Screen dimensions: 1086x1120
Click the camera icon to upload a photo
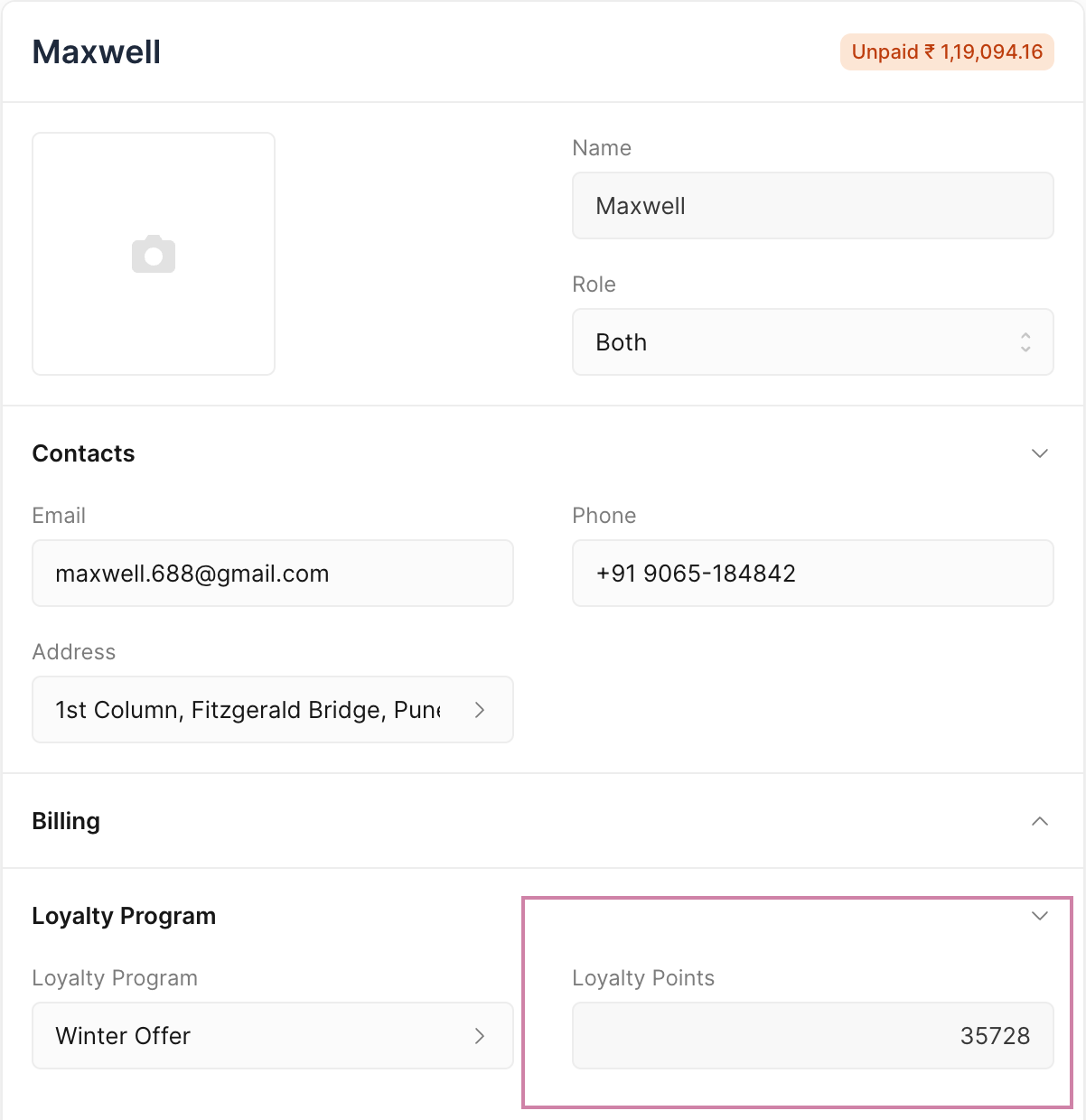154,254
